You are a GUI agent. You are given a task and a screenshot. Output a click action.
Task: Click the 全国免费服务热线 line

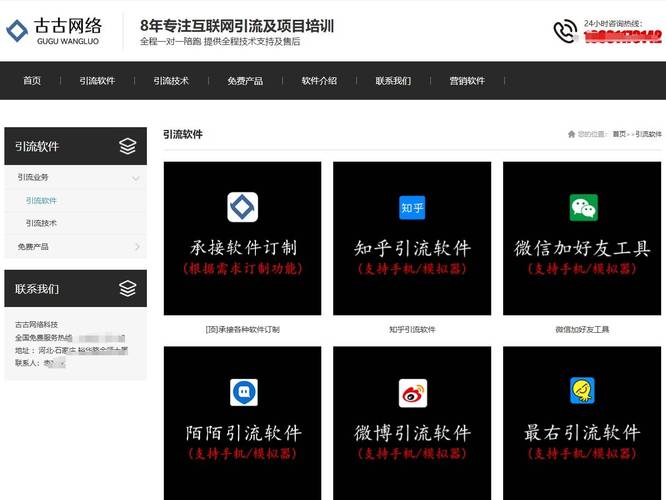pyautogui.click(x=70, y=338)
